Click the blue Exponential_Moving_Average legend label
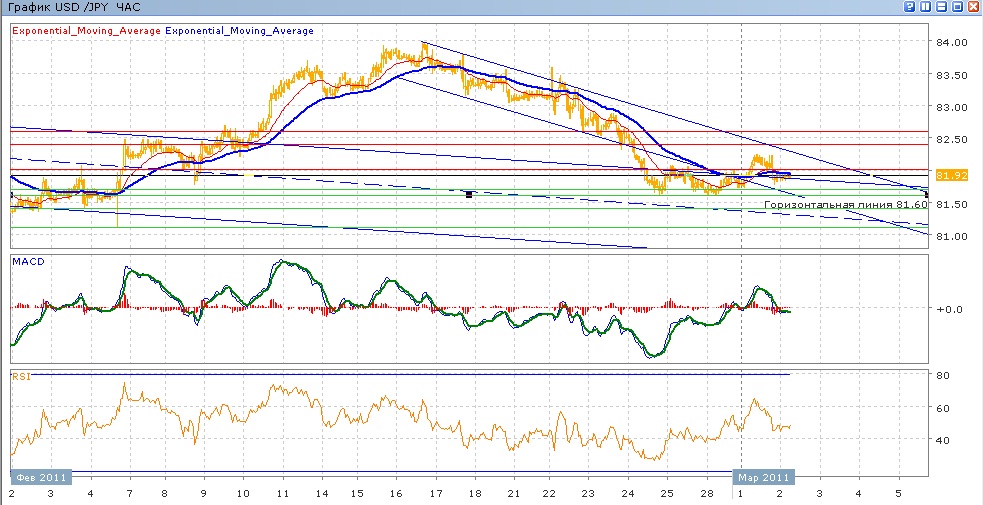The width and height of the screenshot is (983, 505). 239,31
